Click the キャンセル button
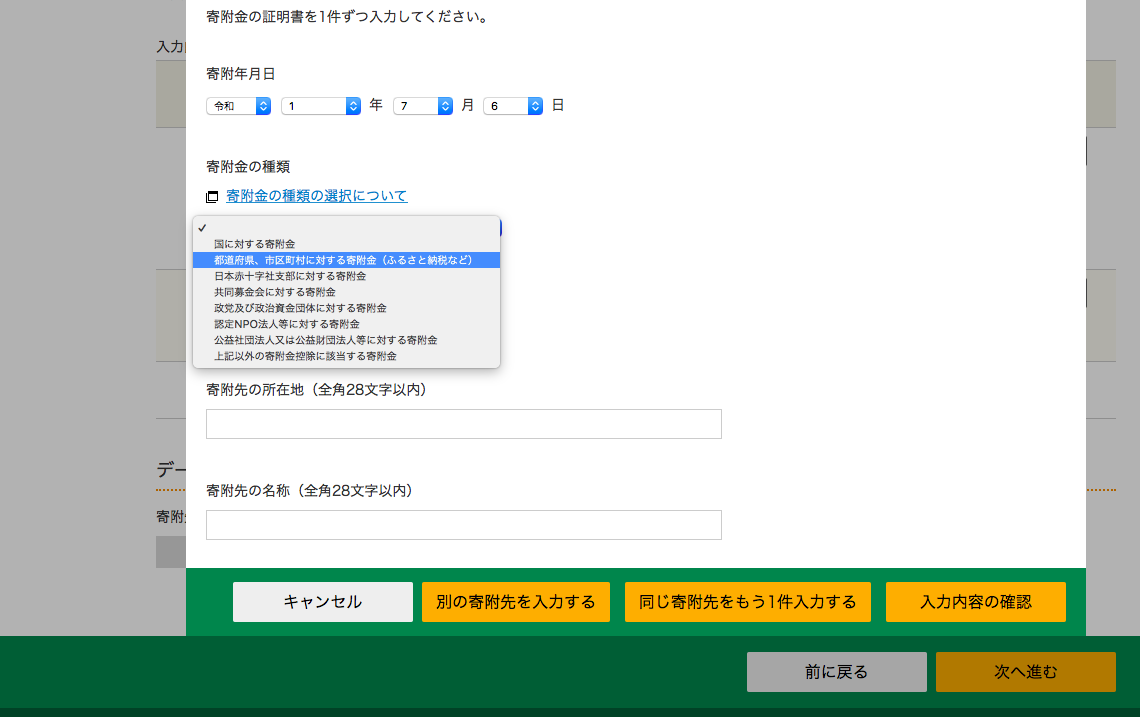This screenshot has height=717, width=1140. (322, 601)
